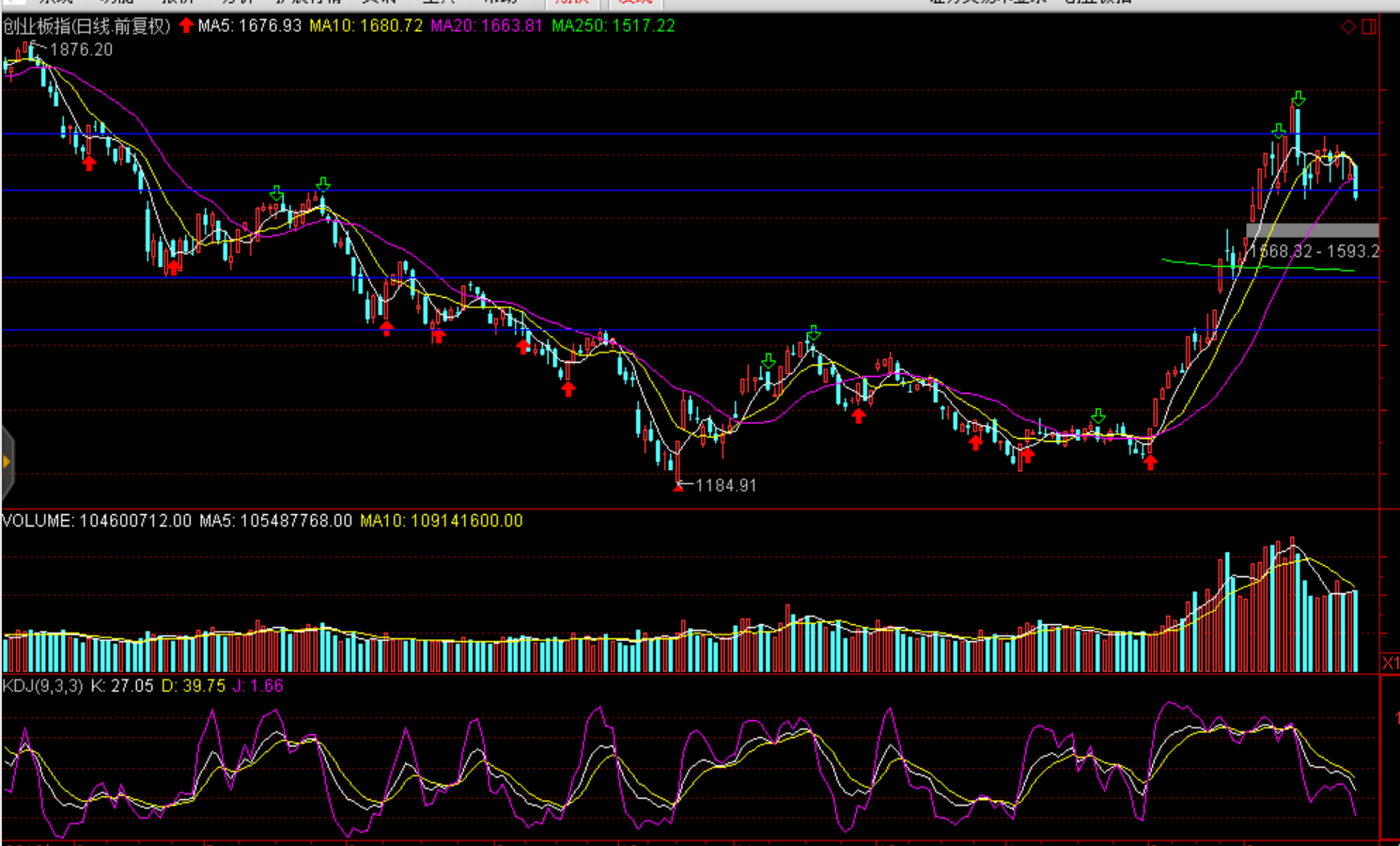Click the red diamond icon at top right
The width and height of the screenshot is (1400, 846).
[x=1348, y=26]
